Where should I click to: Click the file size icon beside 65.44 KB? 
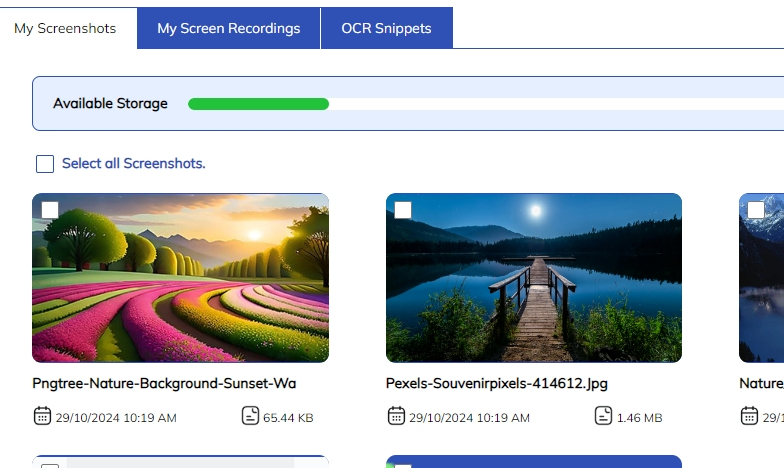tap(250, 416)
